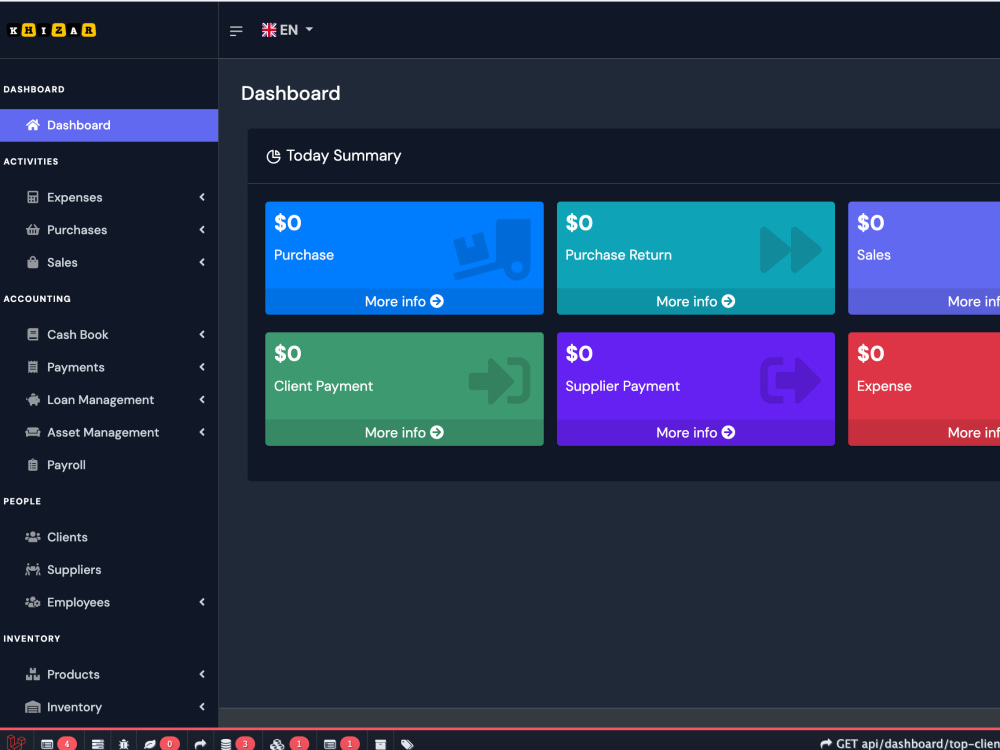1000x750 pixels.
Task: Click the KHIZAR logo
Action: [51, 30]
